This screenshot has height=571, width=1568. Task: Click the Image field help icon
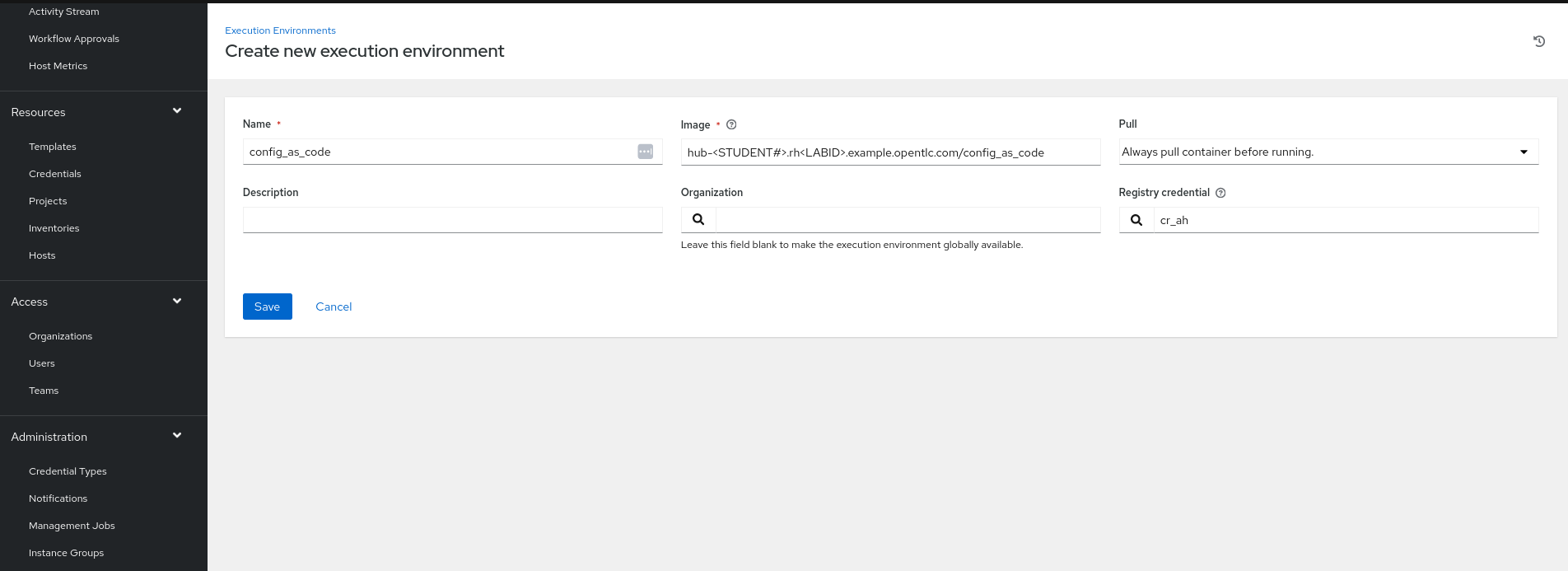(x=731, y=124)
